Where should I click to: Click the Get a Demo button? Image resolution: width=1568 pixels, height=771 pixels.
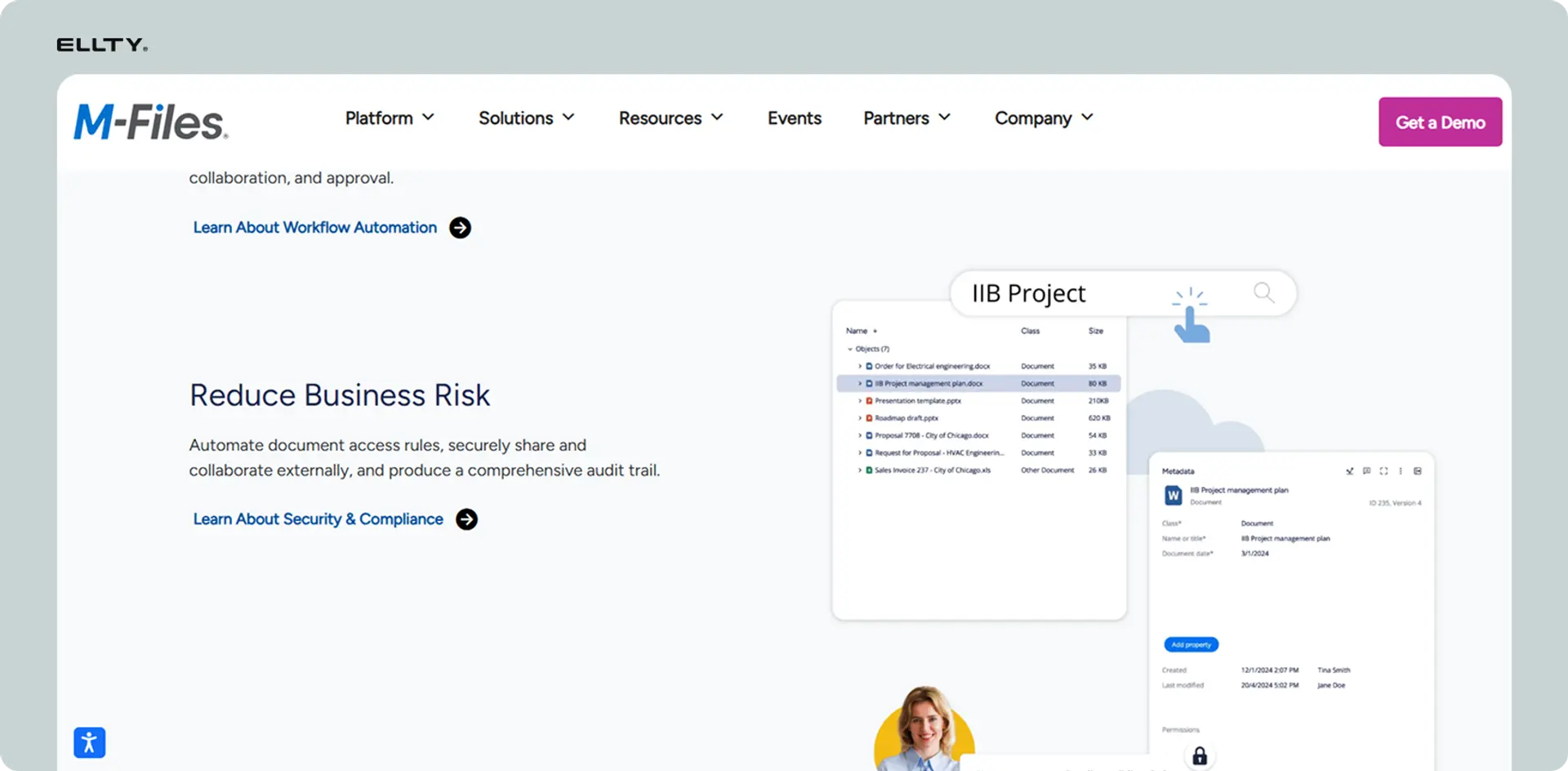[x=1441, y=123]
